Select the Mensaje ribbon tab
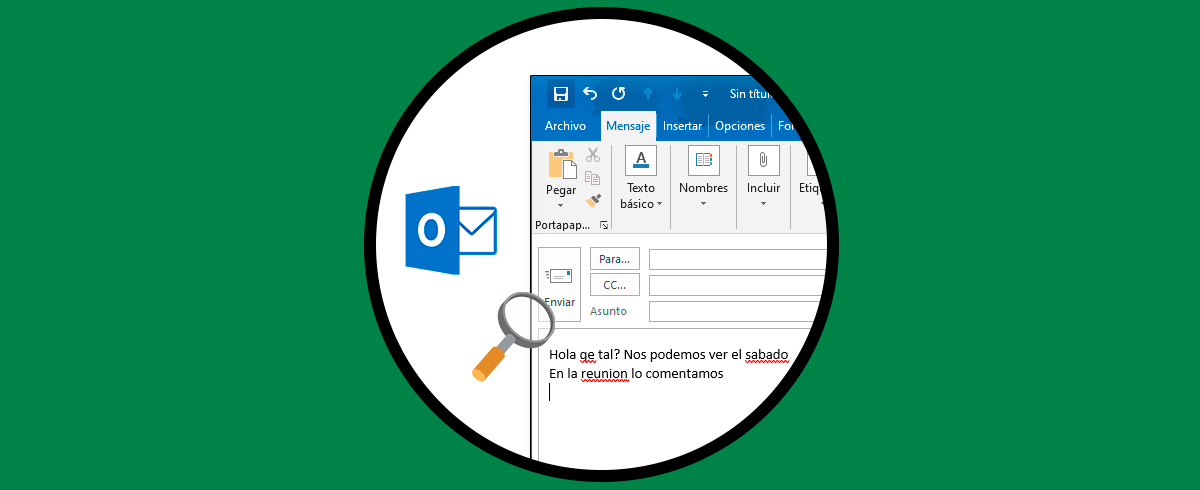Screen dimensions: 1200x490 [x=628, y=126]
